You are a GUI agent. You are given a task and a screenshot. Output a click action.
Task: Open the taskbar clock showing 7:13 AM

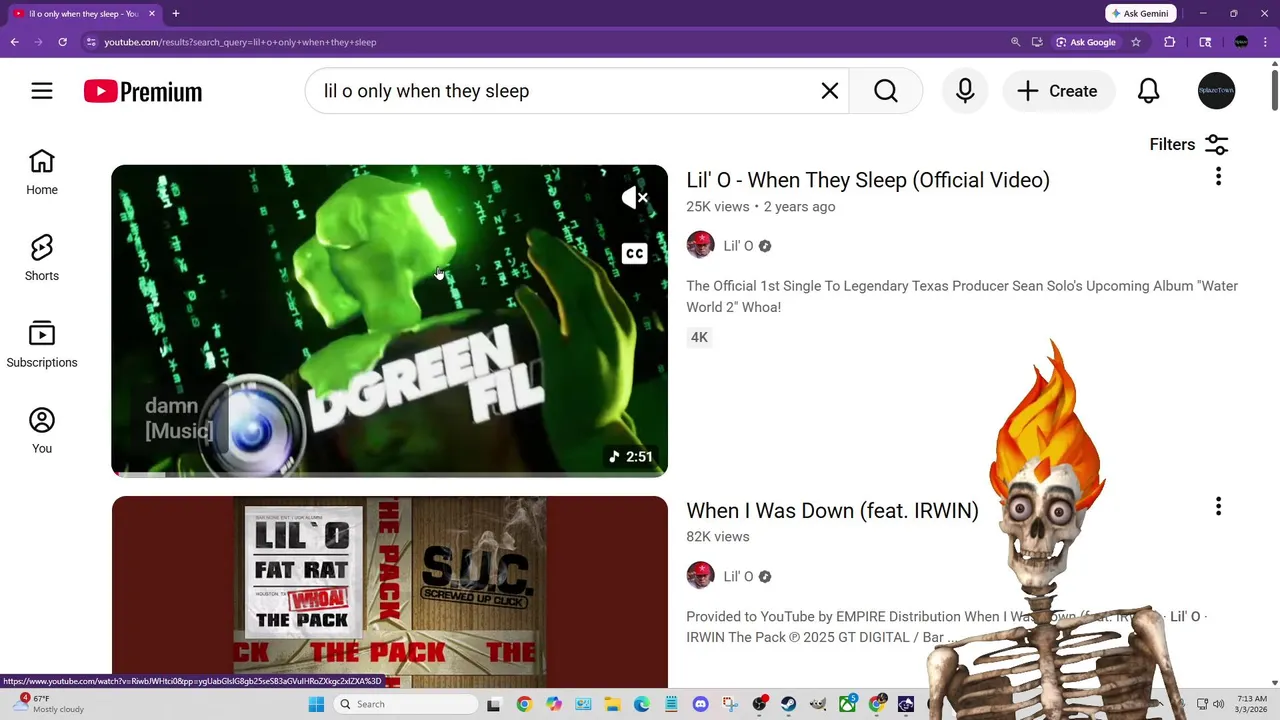pos(1252,704)
